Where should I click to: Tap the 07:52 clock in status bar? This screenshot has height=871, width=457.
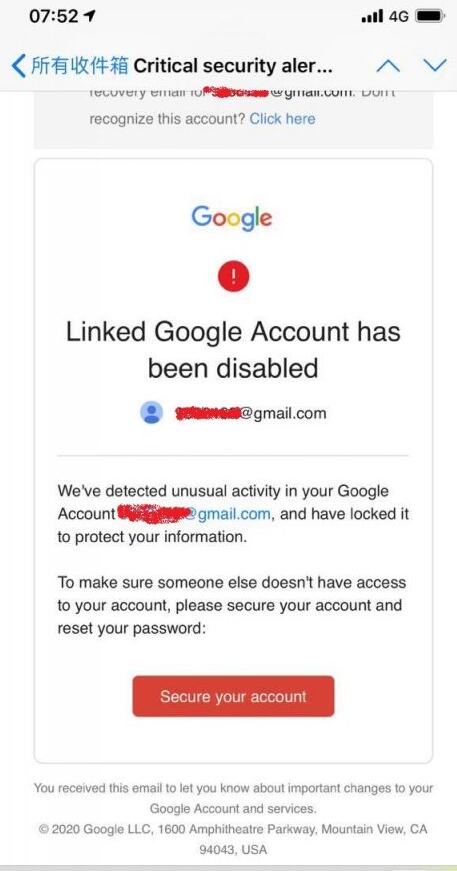[53, 16]
